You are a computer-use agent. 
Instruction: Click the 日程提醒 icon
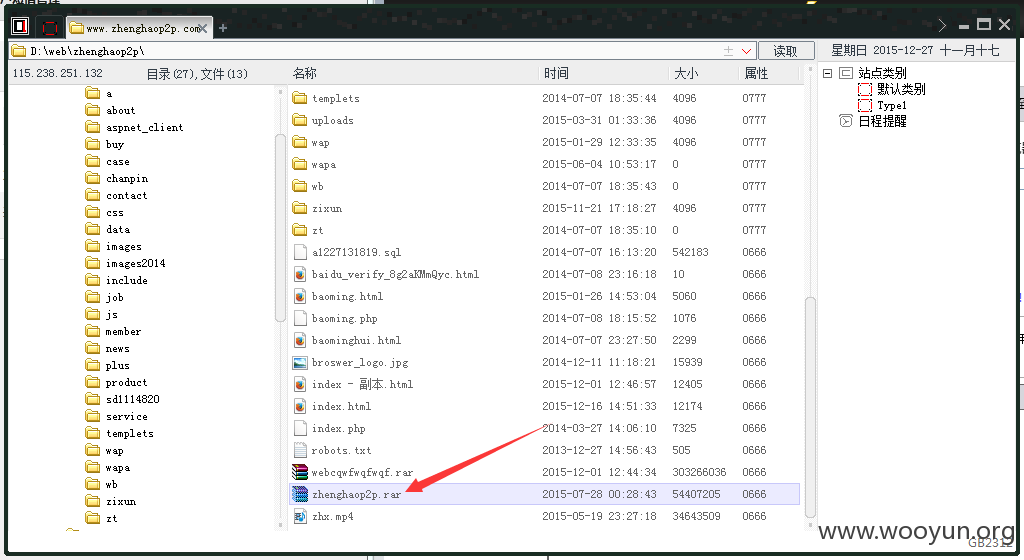pos(846,121)
